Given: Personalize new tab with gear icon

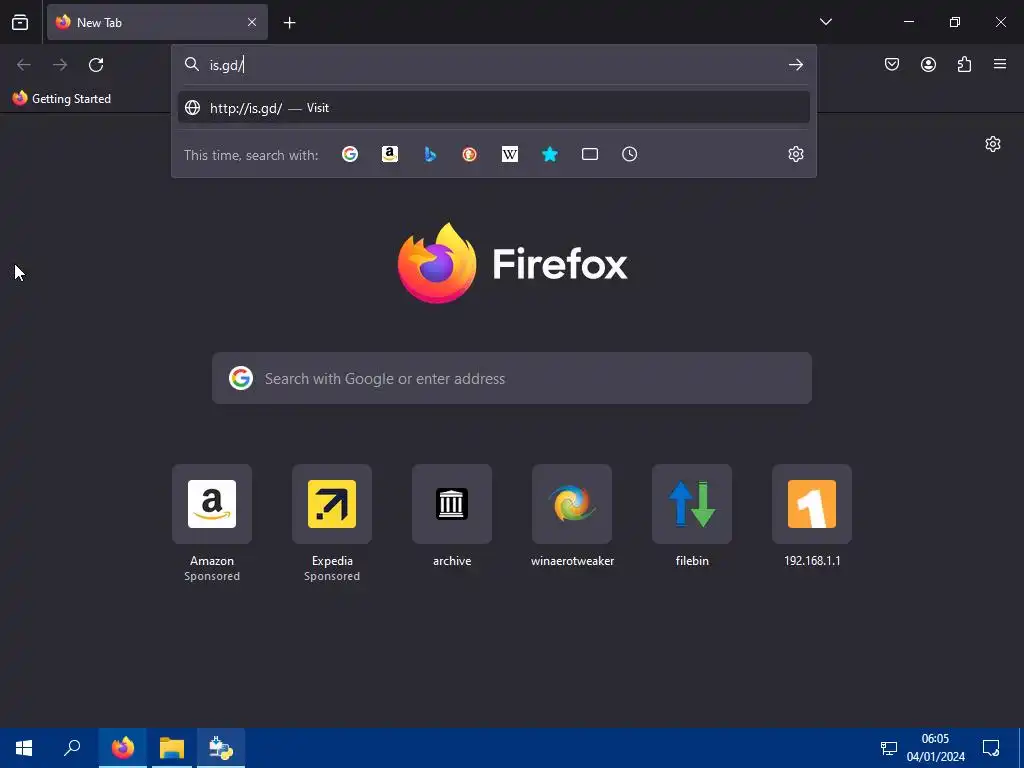Looking at the screenshot, I should click(993, 144).
